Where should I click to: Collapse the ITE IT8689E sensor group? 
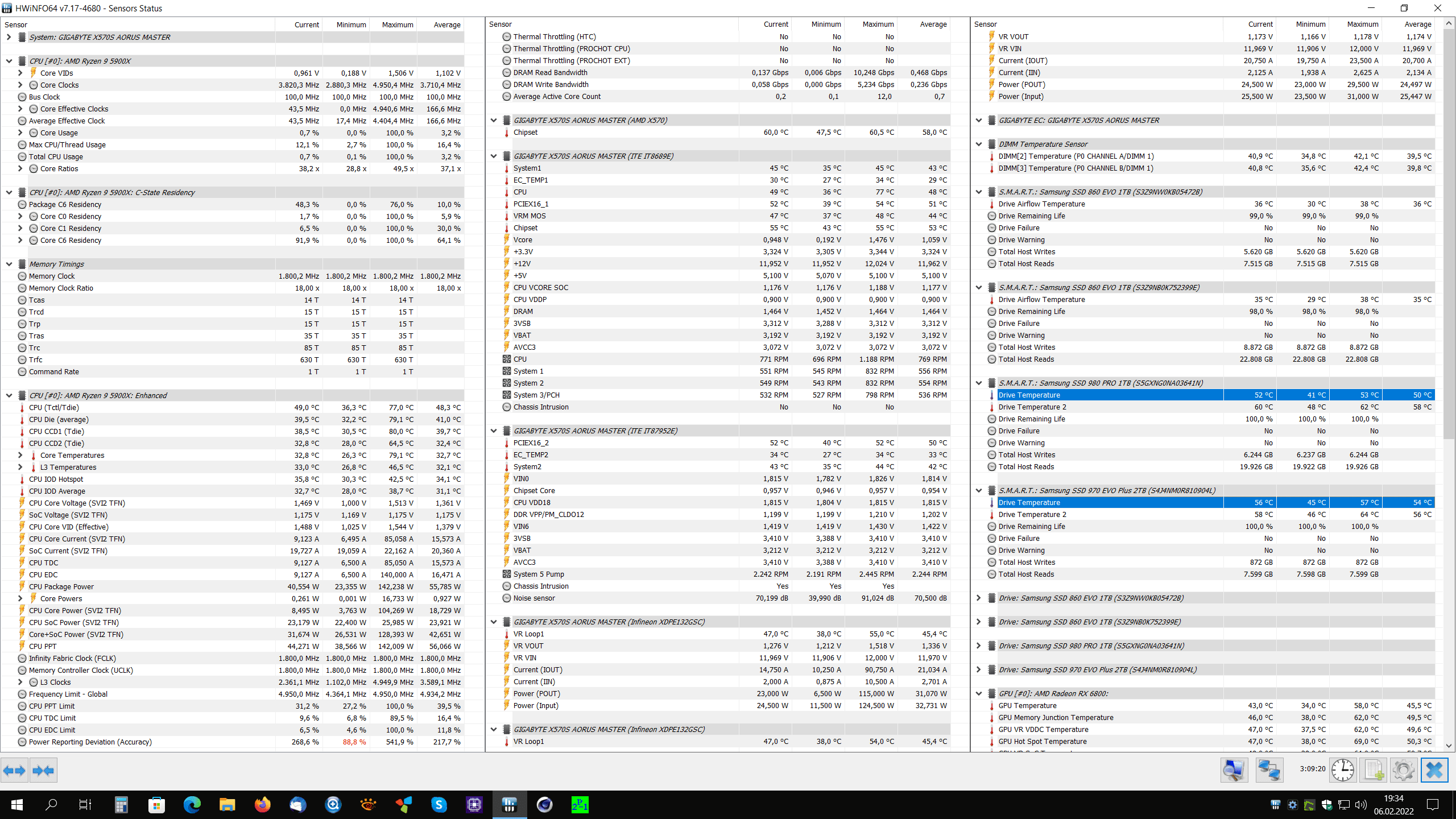494,156
